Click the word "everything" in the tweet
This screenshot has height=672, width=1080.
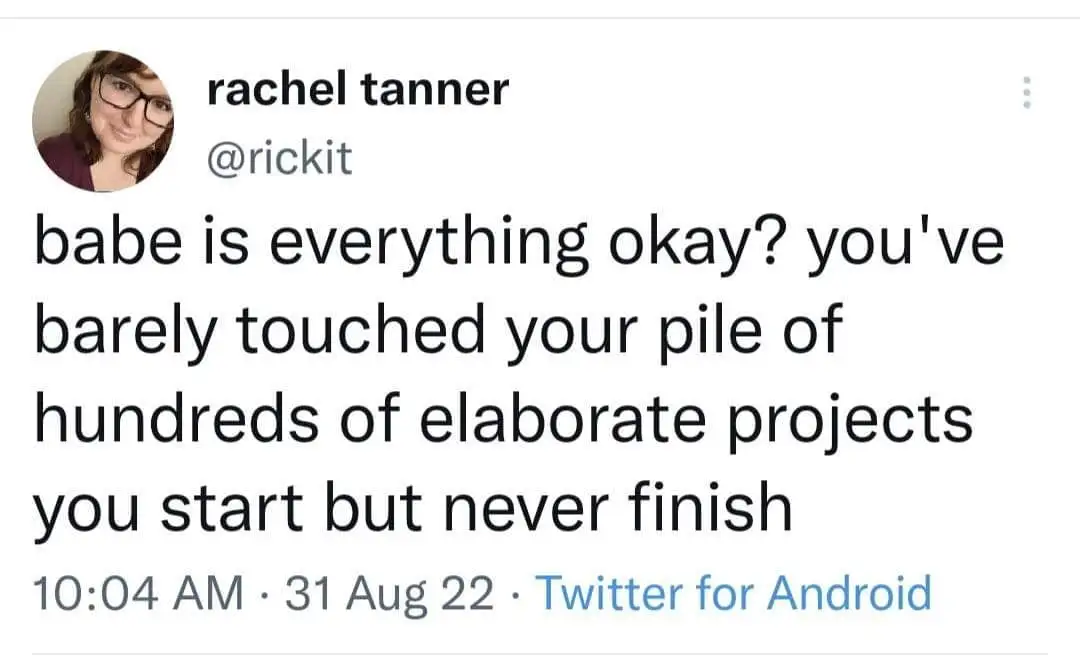[x=428, y=245]
